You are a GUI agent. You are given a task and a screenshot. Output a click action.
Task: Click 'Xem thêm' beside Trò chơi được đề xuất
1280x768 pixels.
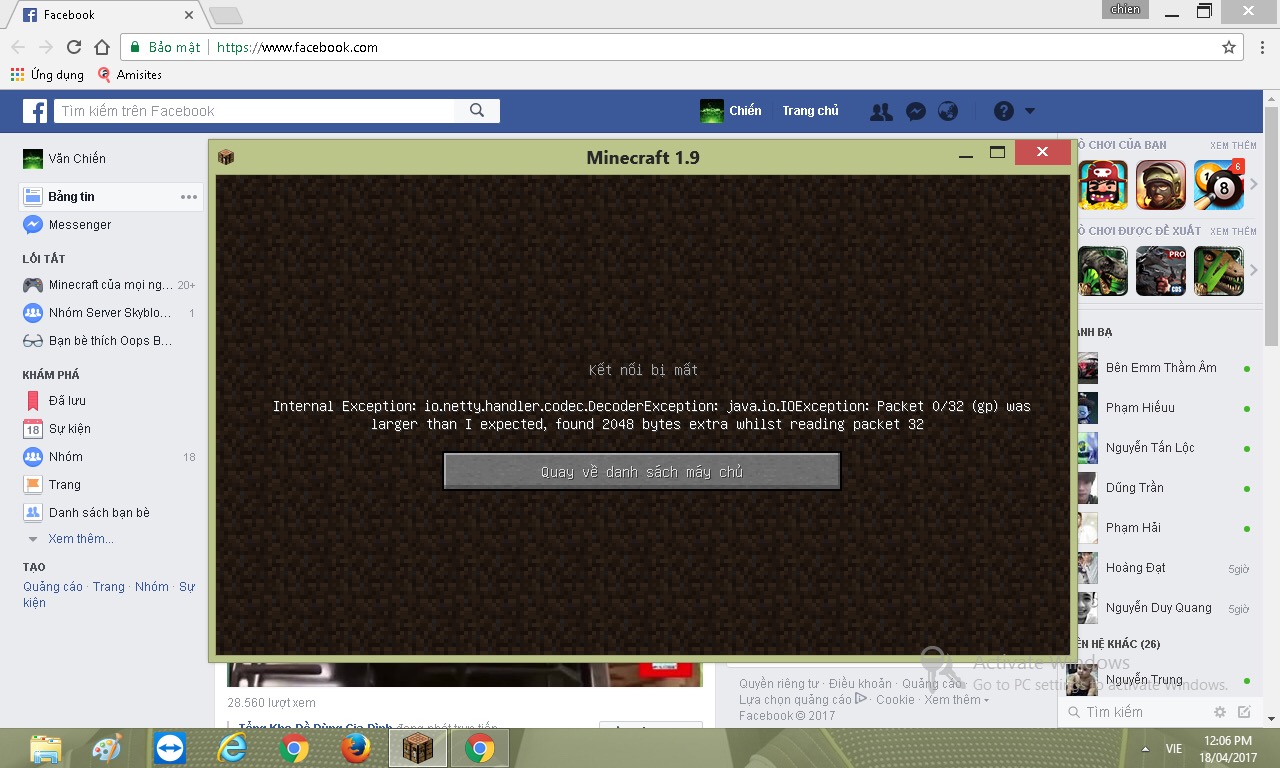click(1233, 231)
